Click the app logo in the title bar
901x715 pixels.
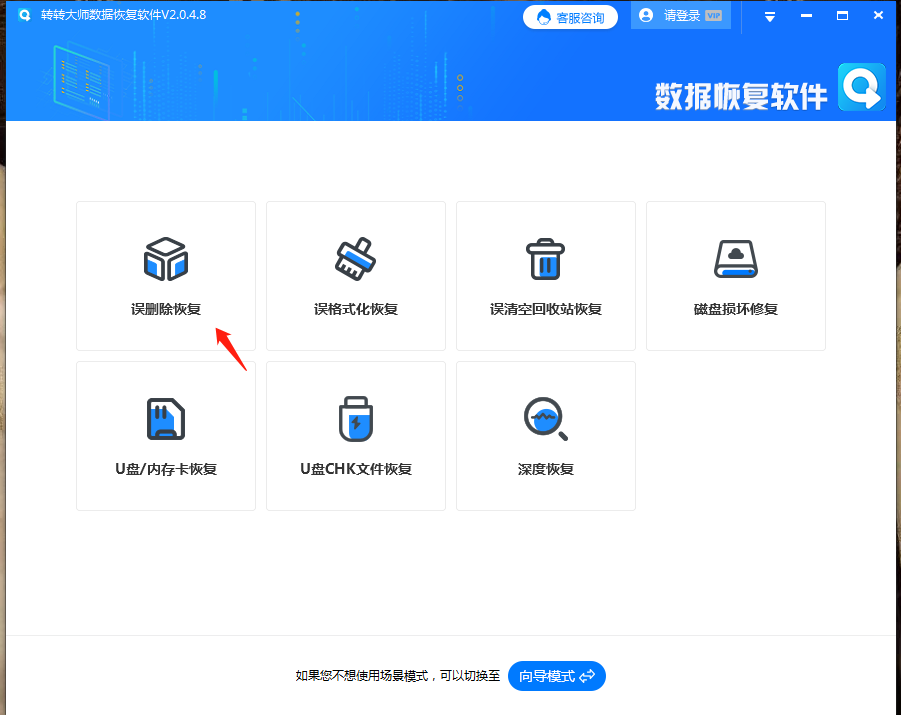24,15
